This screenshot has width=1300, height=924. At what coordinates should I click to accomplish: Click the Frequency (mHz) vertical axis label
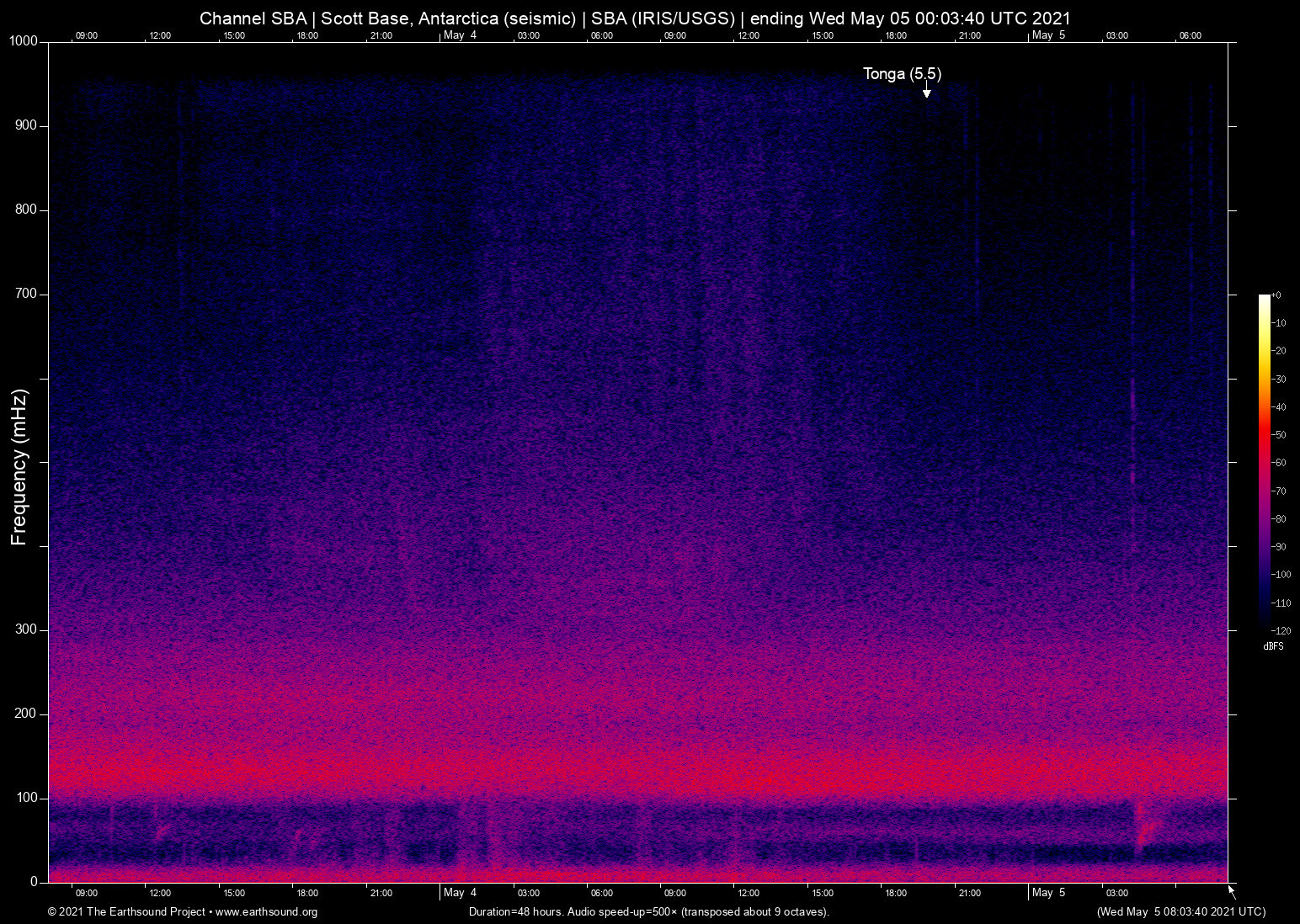(x=19, y=467)
